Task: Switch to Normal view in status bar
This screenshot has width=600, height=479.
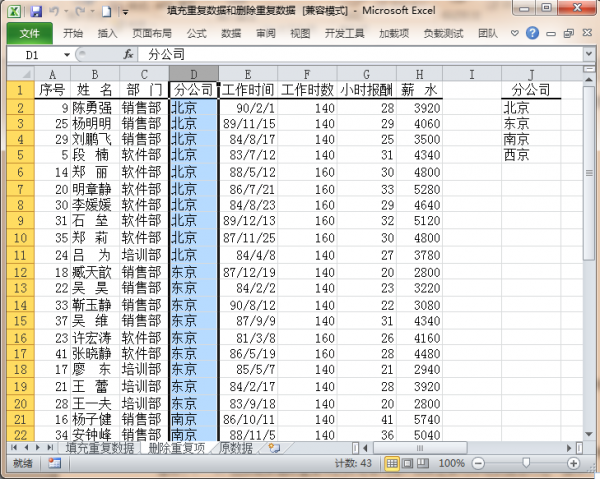Action: point(393,464)
